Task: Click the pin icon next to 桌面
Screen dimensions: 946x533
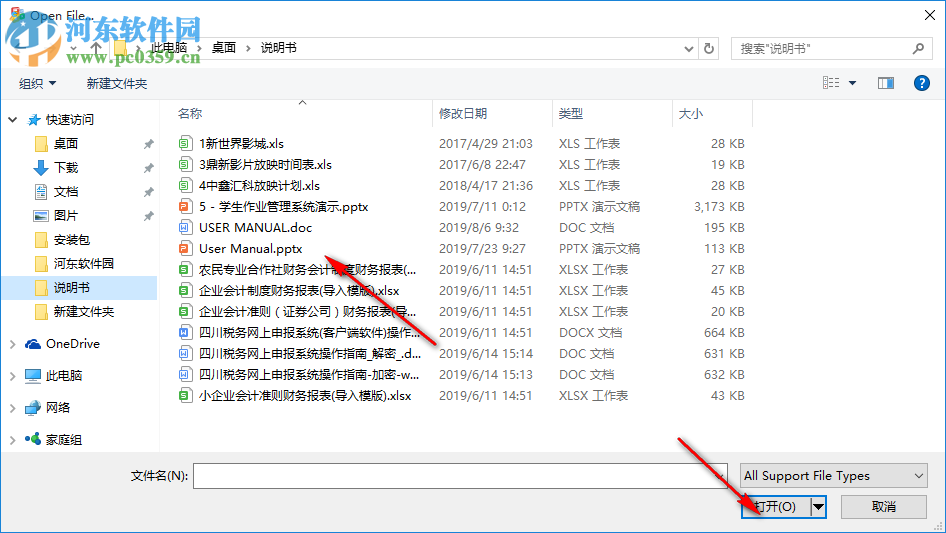Action: [x=148, y=144]
